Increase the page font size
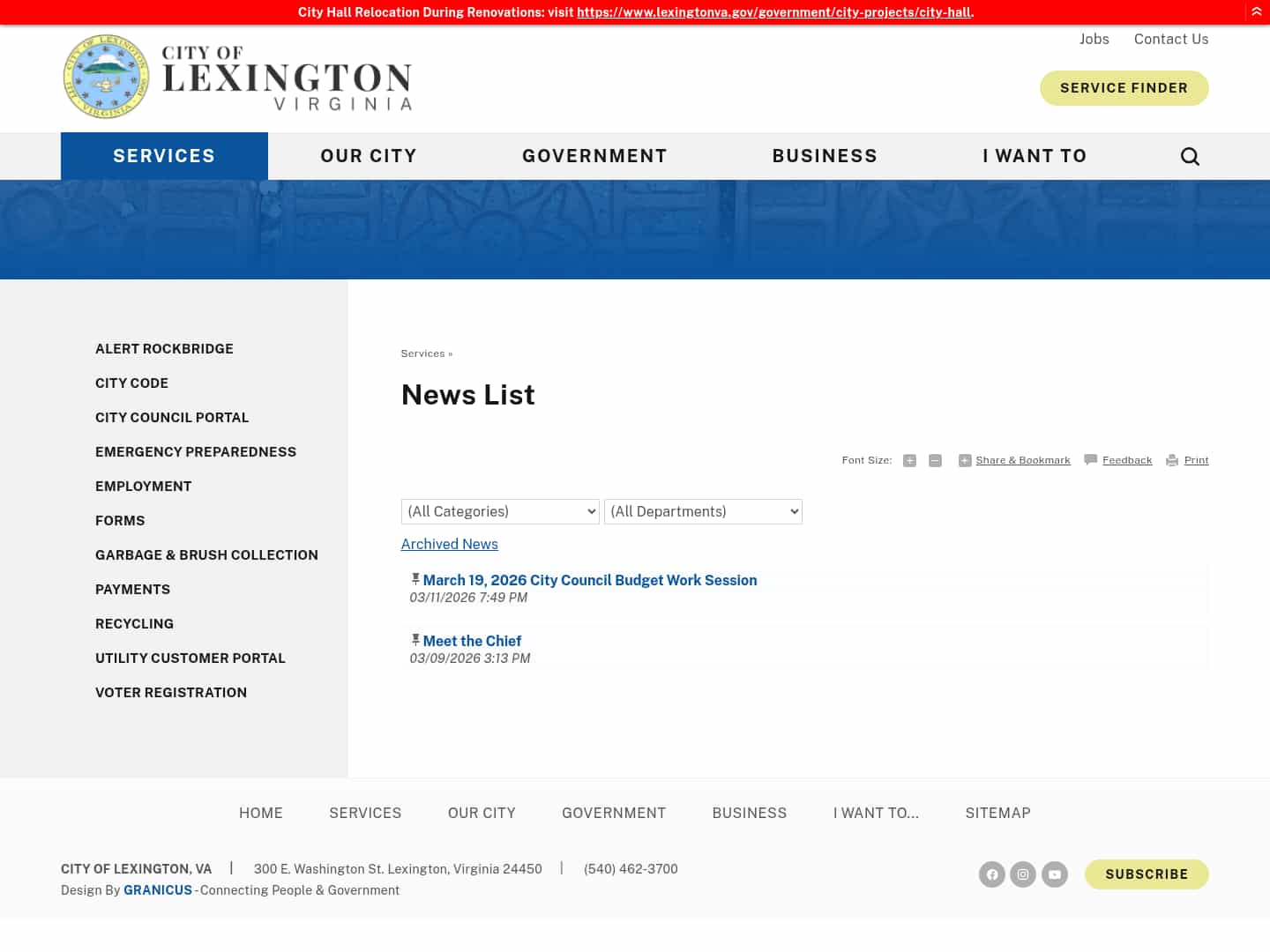 (909, 460)
